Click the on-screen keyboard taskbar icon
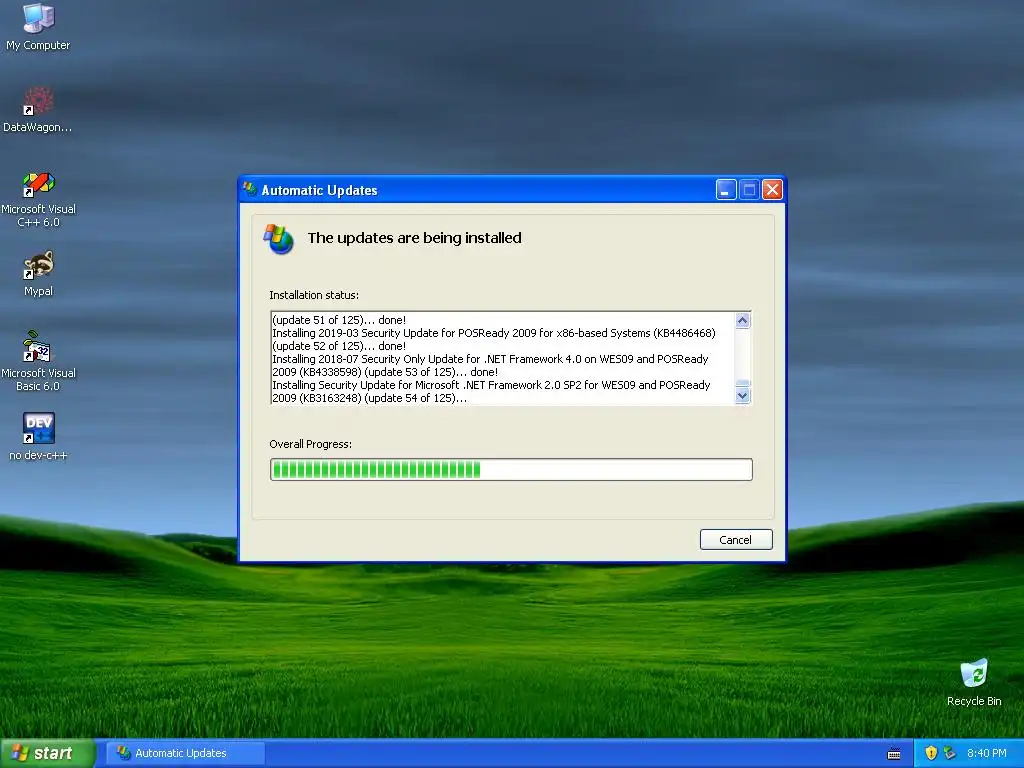The width and height of the screenshot is (1024, 768). 894,754
